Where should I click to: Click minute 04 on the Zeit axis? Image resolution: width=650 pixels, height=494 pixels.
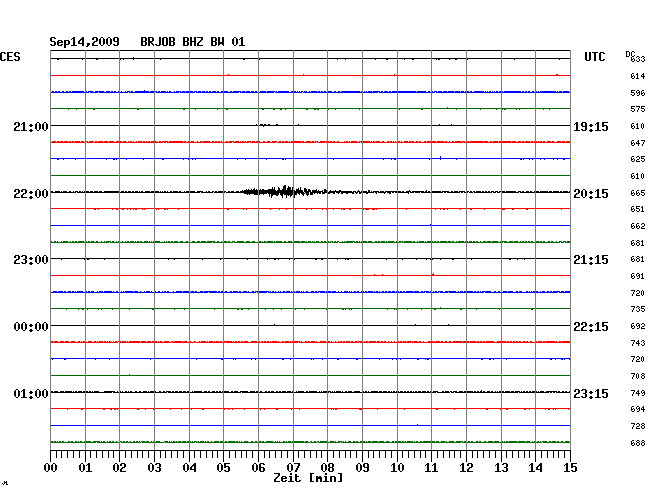click(189, 468)
